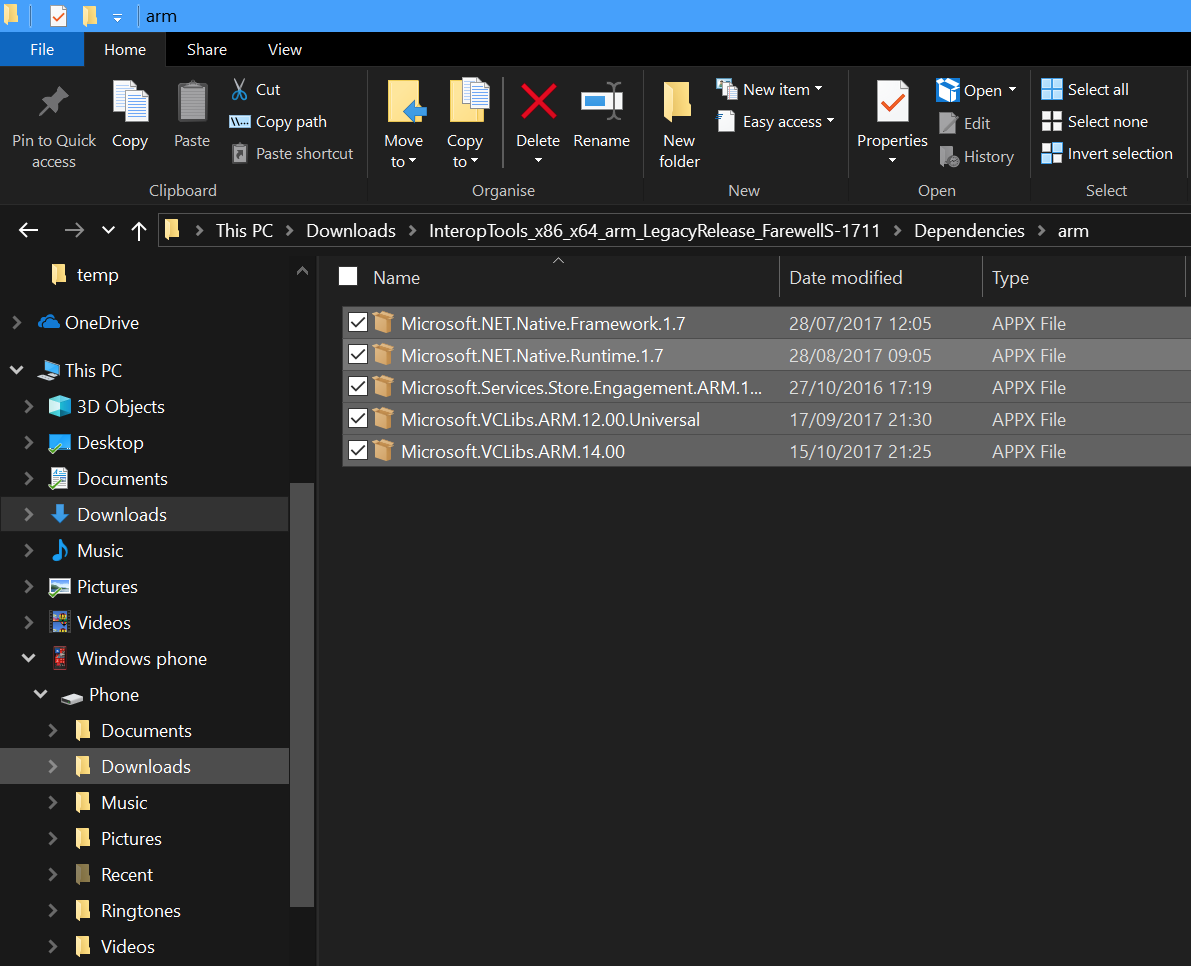Click Downloads in the address bar

pos(351,231)
